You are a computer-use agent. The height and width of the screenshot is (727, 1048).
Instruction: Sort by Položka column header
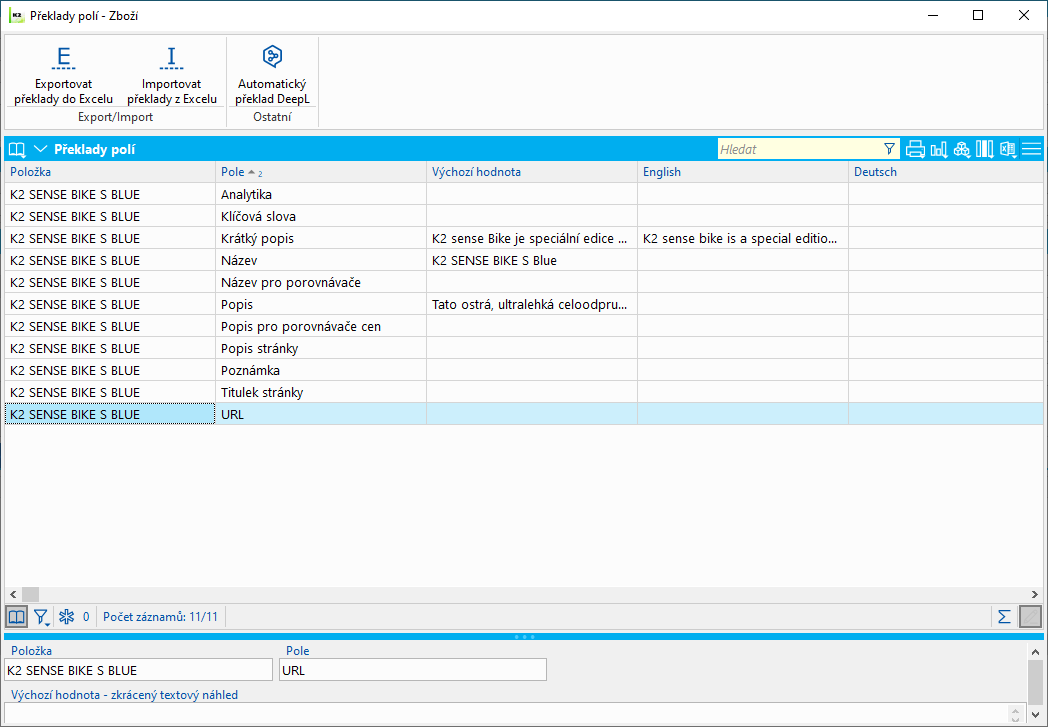[x=110, y=172]
